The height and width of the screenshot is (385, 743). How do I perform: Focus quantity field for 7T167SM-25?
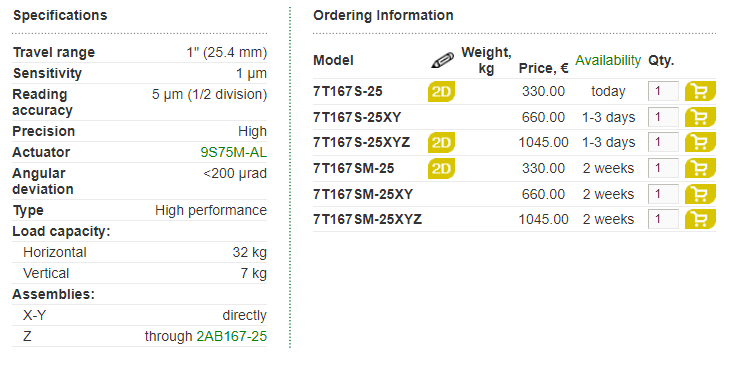click(663, 168)
